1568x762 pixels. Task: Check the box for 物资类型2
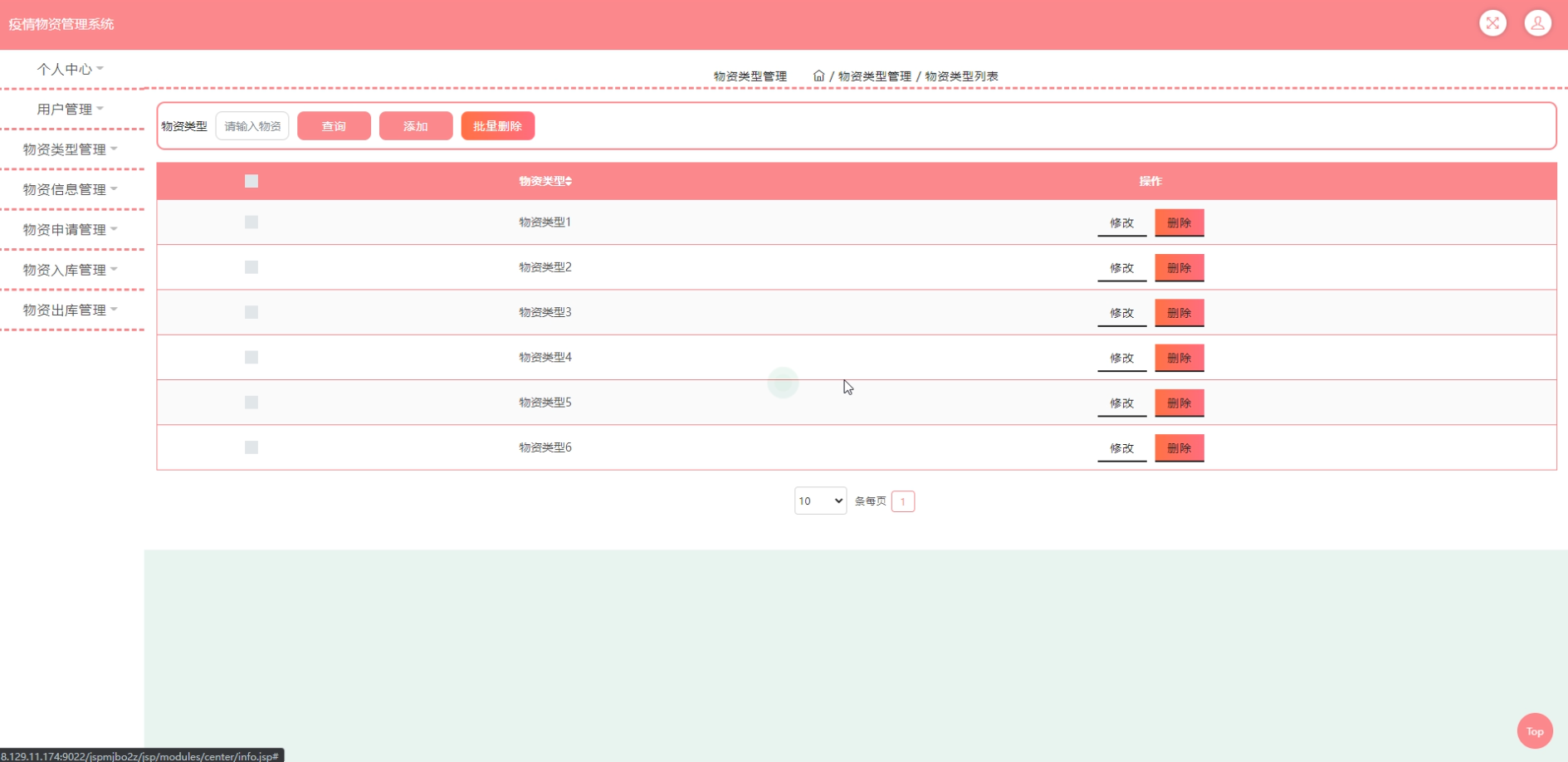(x=252, y=267)
